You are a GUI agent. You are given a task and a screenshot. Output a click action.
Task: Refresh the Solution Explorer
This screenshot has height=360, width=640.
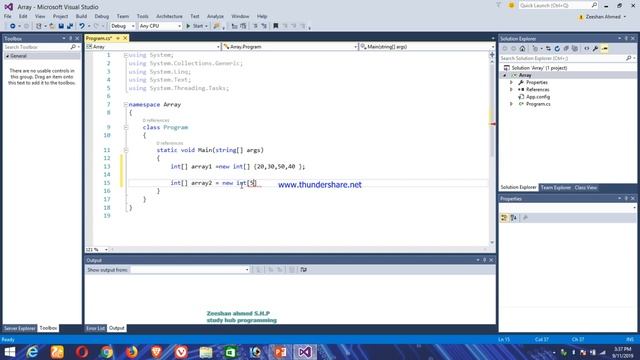coord(557,49)
